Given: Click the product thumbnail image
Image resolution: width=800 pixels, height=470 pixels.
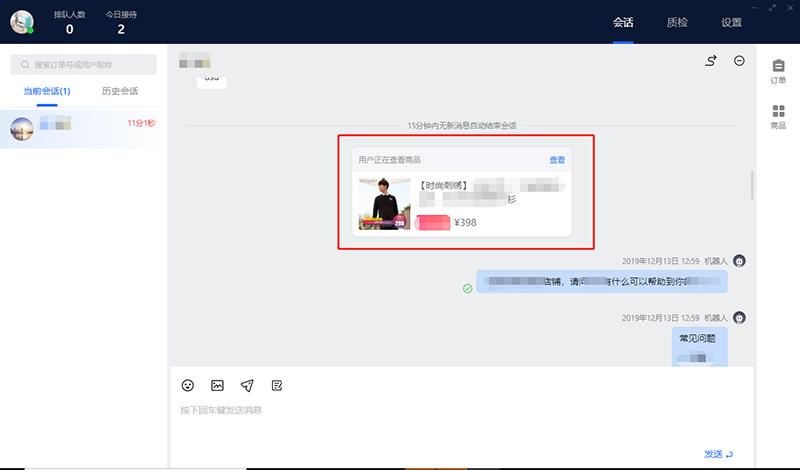Looking at the screenshot, I should [x=384, y=204].
